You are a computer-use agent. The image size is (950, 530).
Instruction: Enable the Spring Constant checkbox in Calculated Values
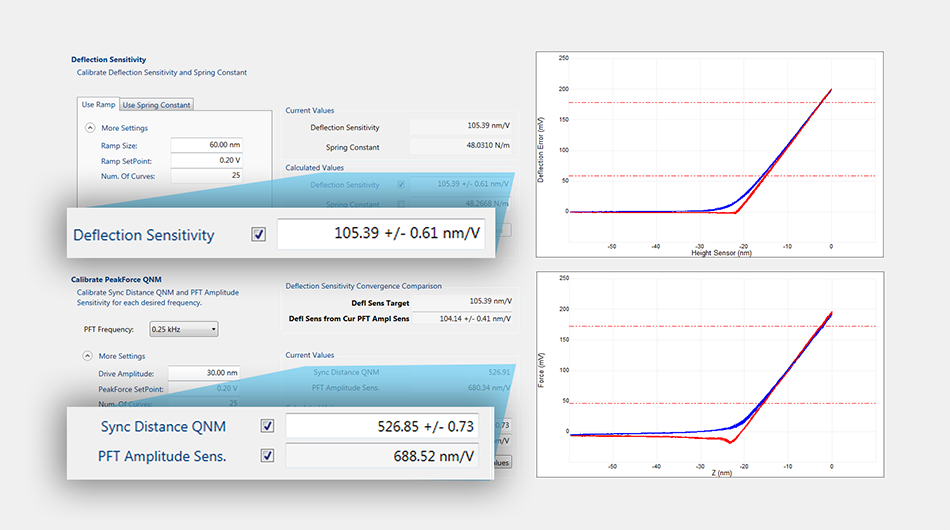point(402,203)
